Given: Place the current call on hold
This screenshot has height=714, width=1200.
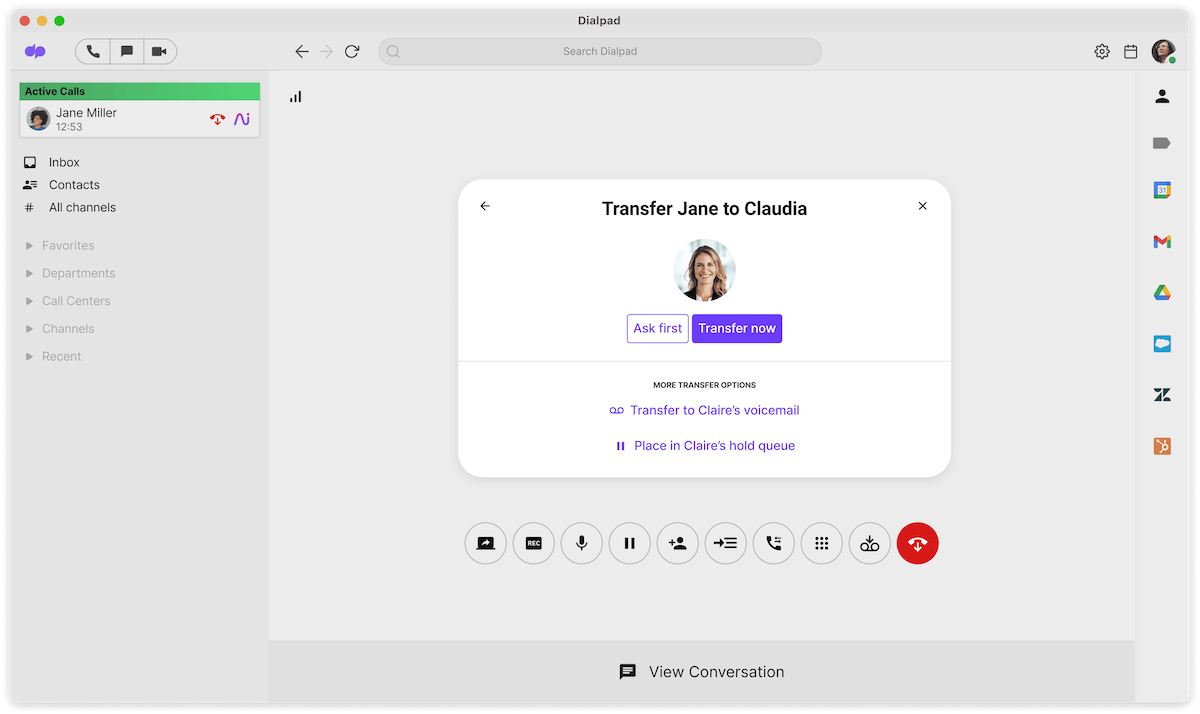Looking at the screenshot, I should point(629,543).
